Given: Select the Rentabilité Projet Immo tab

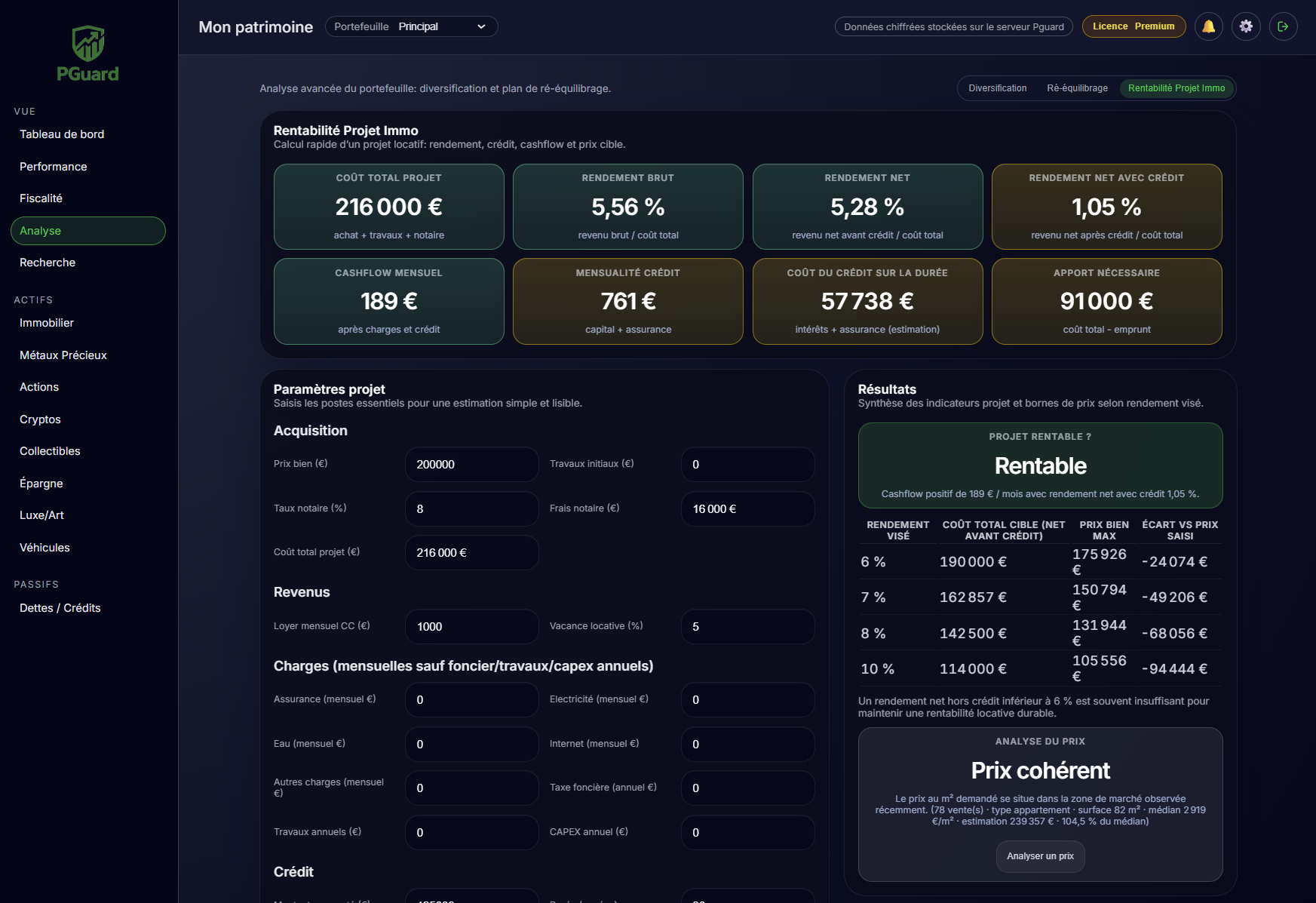Looking at the screenshot, I should pos(1176,88).
